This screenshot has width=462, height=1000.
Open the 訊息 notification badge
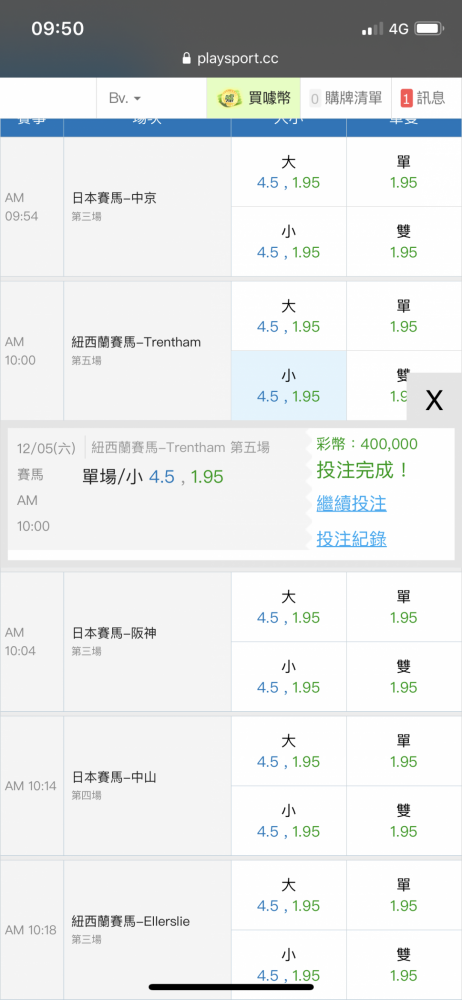pyautogui.click(x=406, y=99)
